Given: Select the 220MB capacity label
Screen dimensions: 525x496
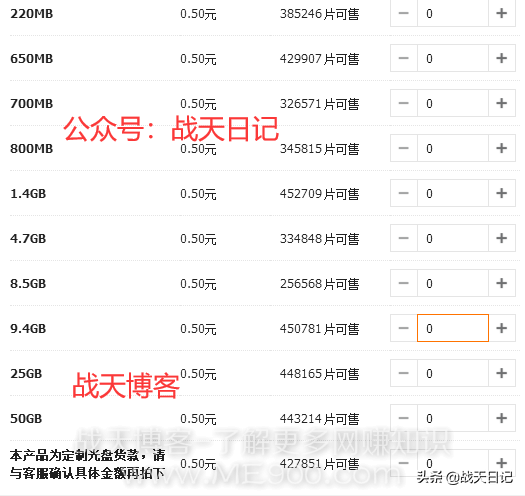Looking at the screenshot, I should (31, 14).
